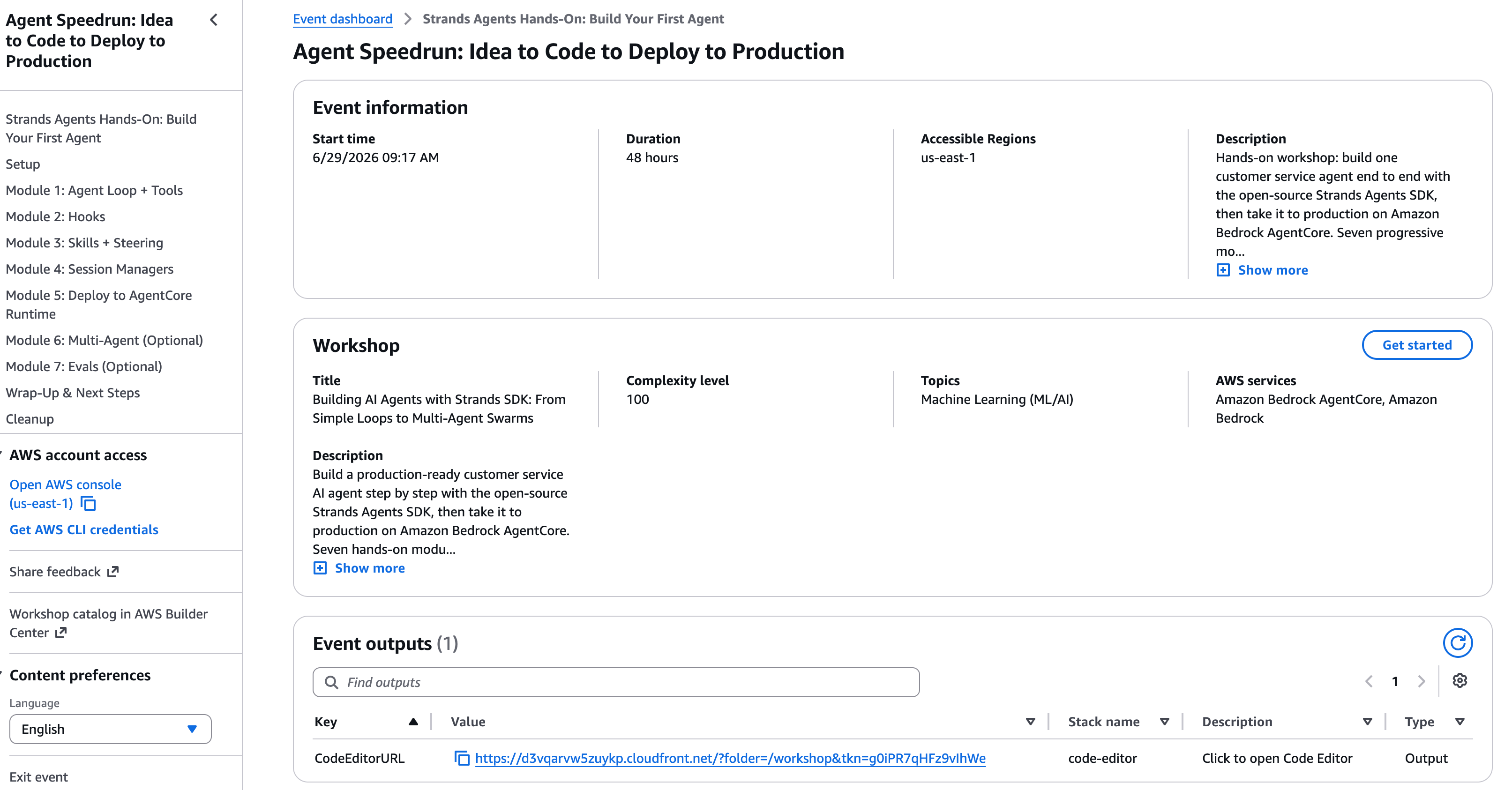1512x790 pixels.
Task: Go to previous outputs page
Action: [x=1369, y=681]
